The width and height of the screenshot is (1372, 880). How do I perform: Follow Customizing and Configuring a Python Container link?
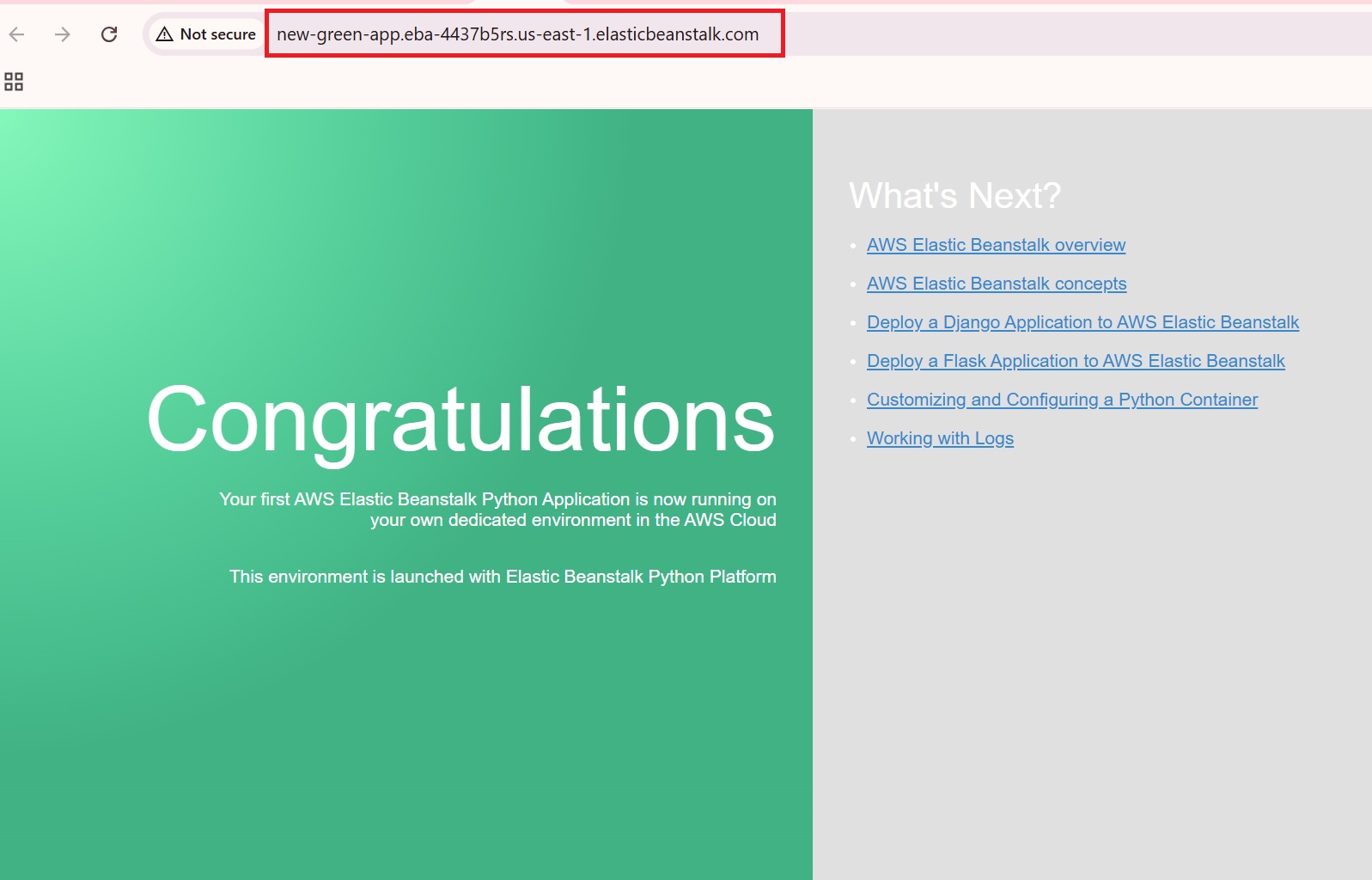pos(1062,400)
